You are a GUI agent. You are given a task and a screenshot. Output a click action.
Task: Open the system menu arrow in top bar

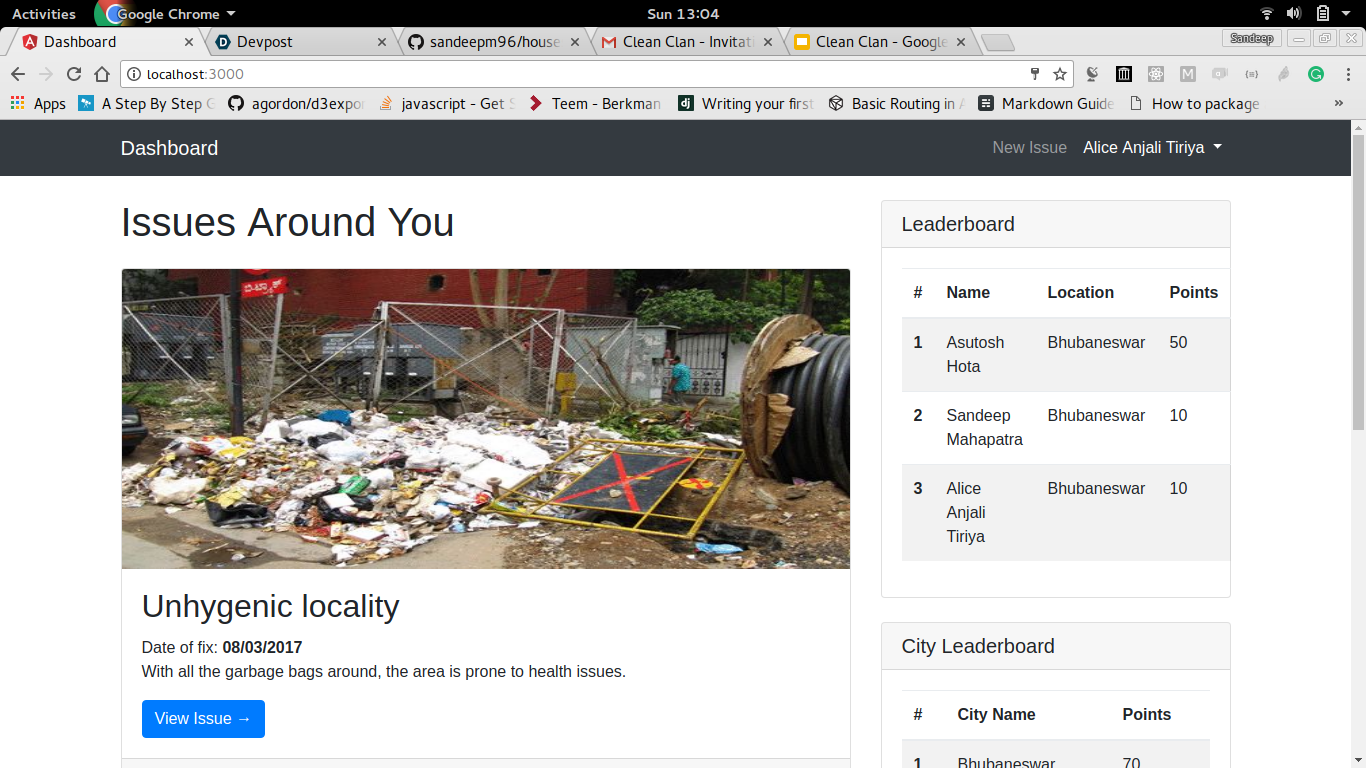1348,14
